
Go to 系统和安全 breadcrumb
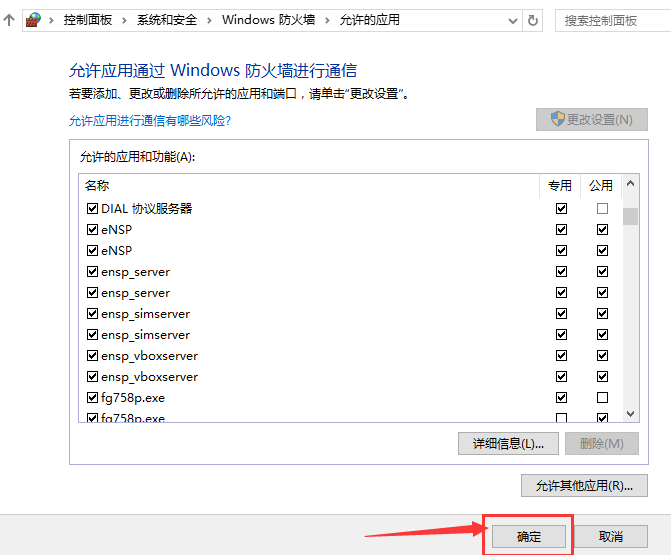pos(167,20)
